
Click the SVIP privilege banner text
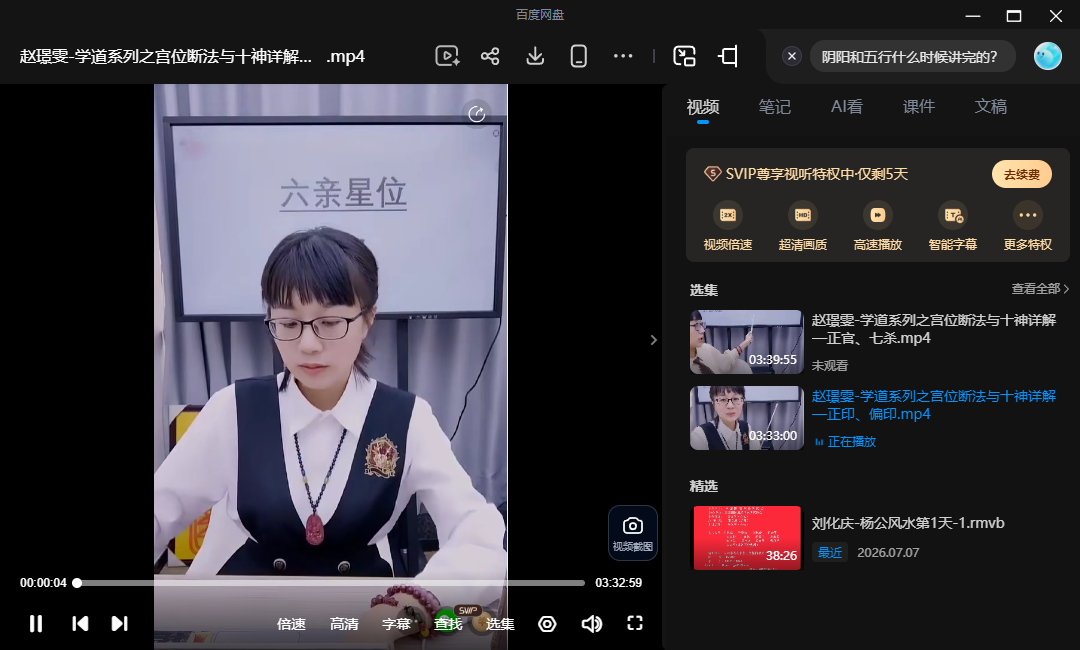(816, 174)
